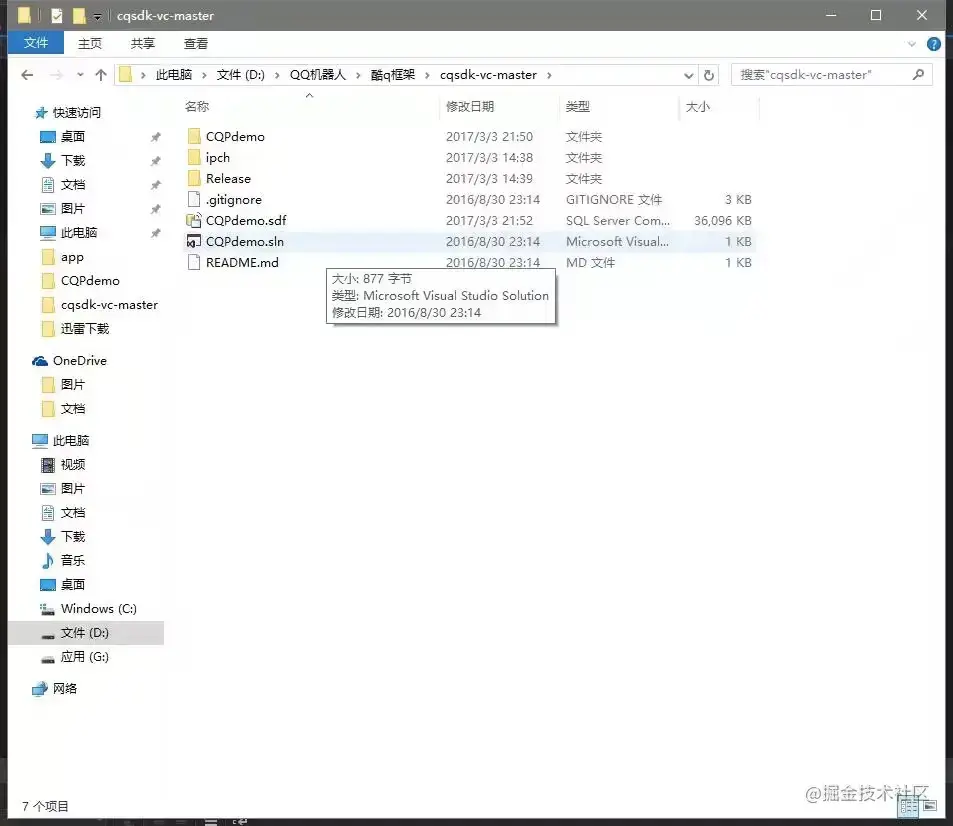Expand breadcrumb arrow after 文件 (D:)
This screenshot has width=953, height=826.
pos(277,75)
